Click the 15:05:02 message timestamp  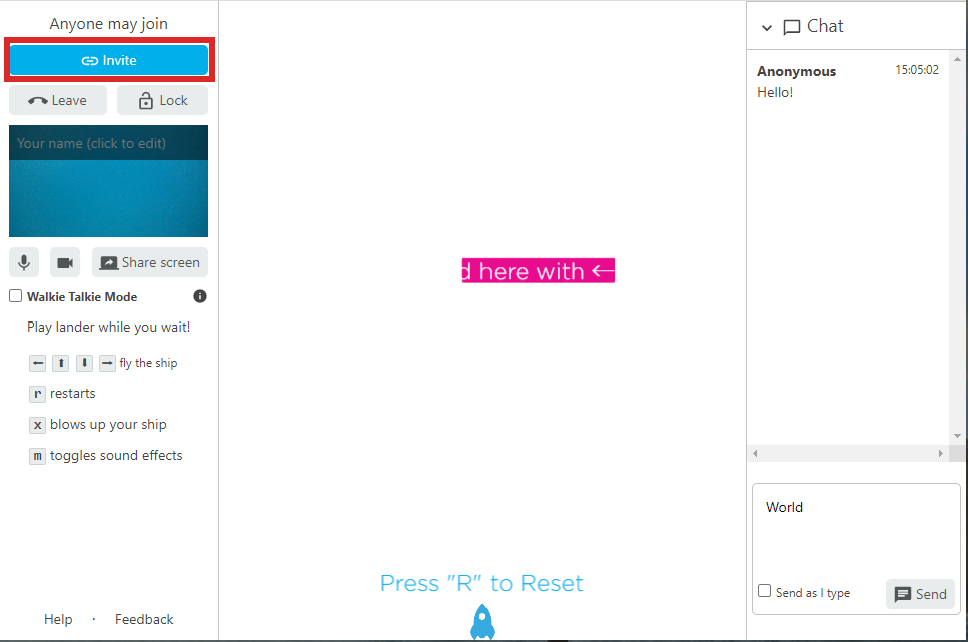point(917,70)
